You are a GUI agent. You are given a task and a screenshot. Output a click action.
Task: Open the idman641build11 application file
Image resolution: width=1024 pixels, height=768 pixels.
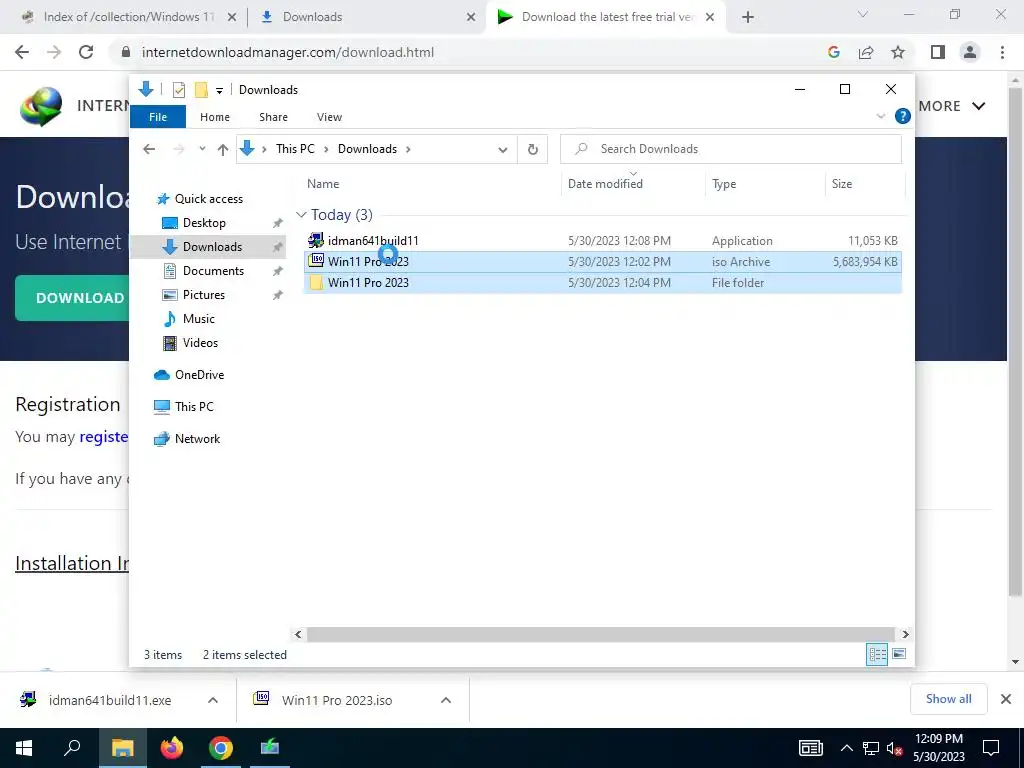(x=373, y=240)
